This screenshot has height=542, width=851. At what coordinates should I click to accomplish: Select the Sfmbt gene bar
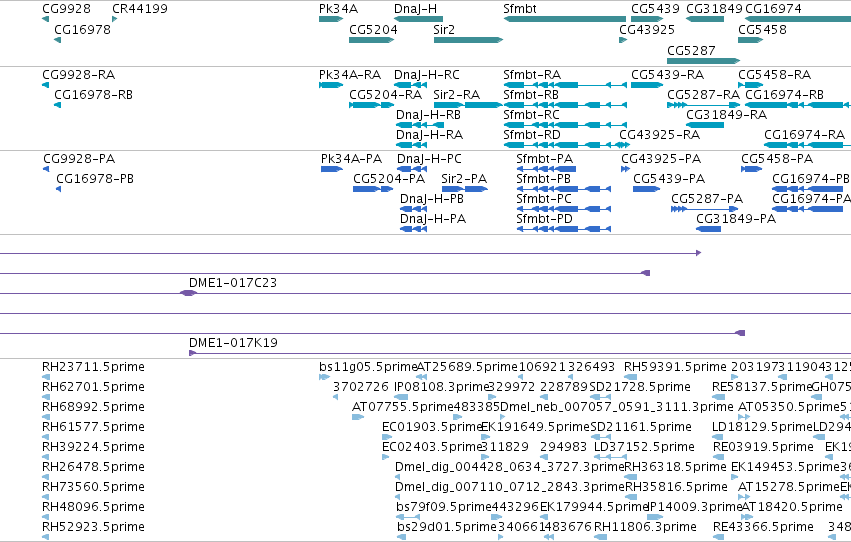tap(564, 19)
